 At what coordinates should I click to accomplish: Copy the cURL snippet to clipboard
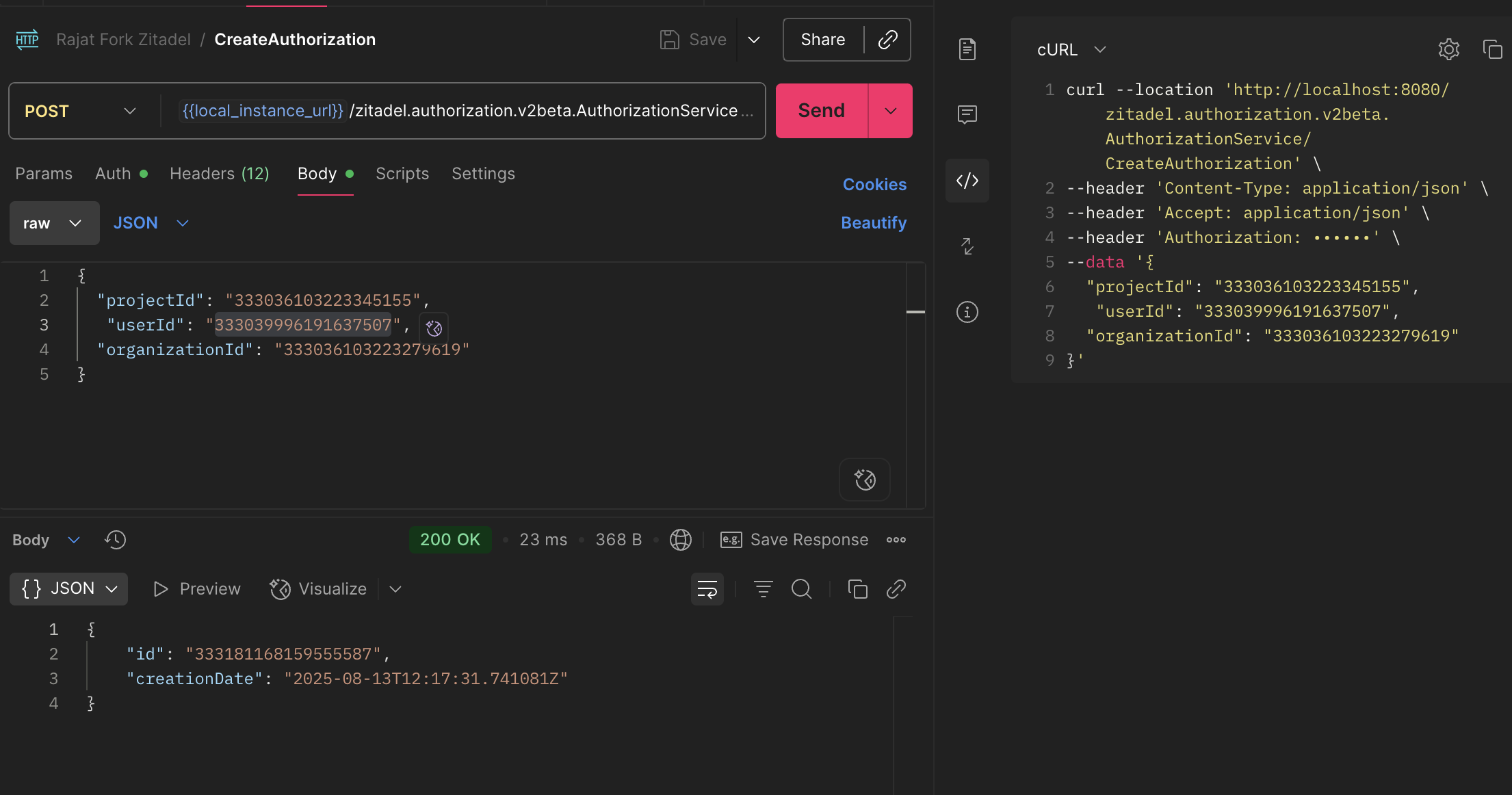point(1492,49)
